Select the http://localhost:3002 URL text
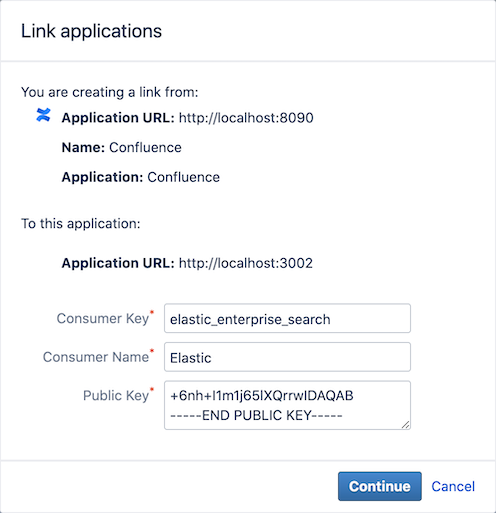496x513 pixels. [x=246, y=263]
